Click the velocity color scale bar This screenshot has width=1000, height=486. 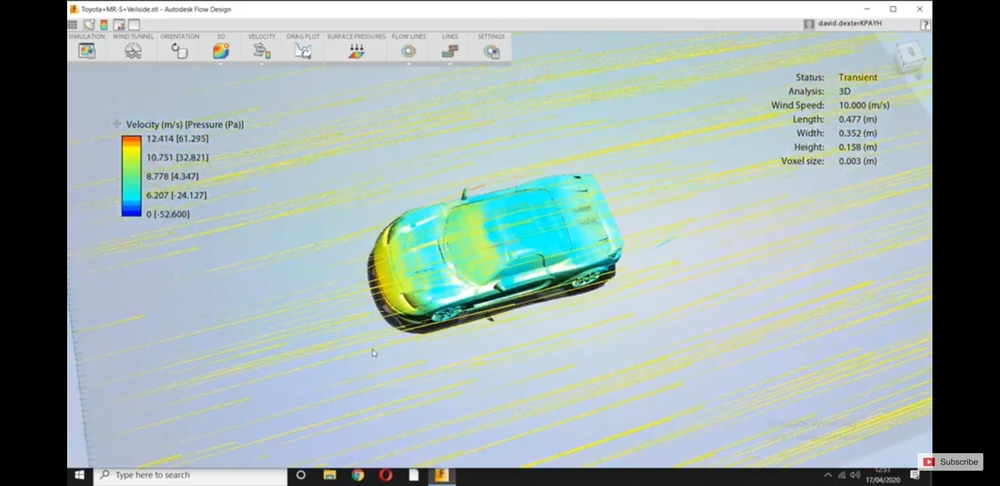point(131,176)
